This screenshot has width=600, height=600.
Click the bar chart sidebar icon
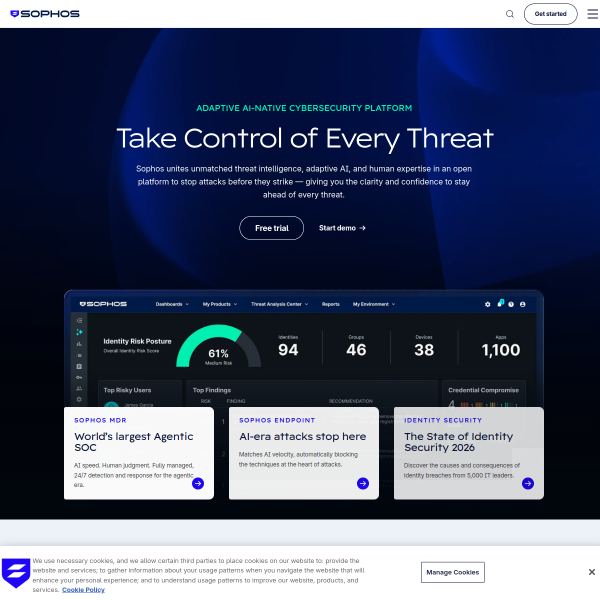tap(79, 344)
